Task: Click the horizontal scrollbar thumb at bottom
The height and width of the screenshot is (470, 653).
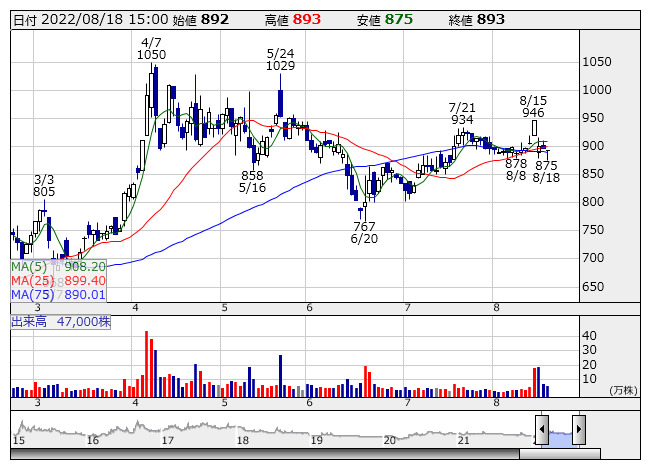Action: pyautogui.click(x=560, y=454)
